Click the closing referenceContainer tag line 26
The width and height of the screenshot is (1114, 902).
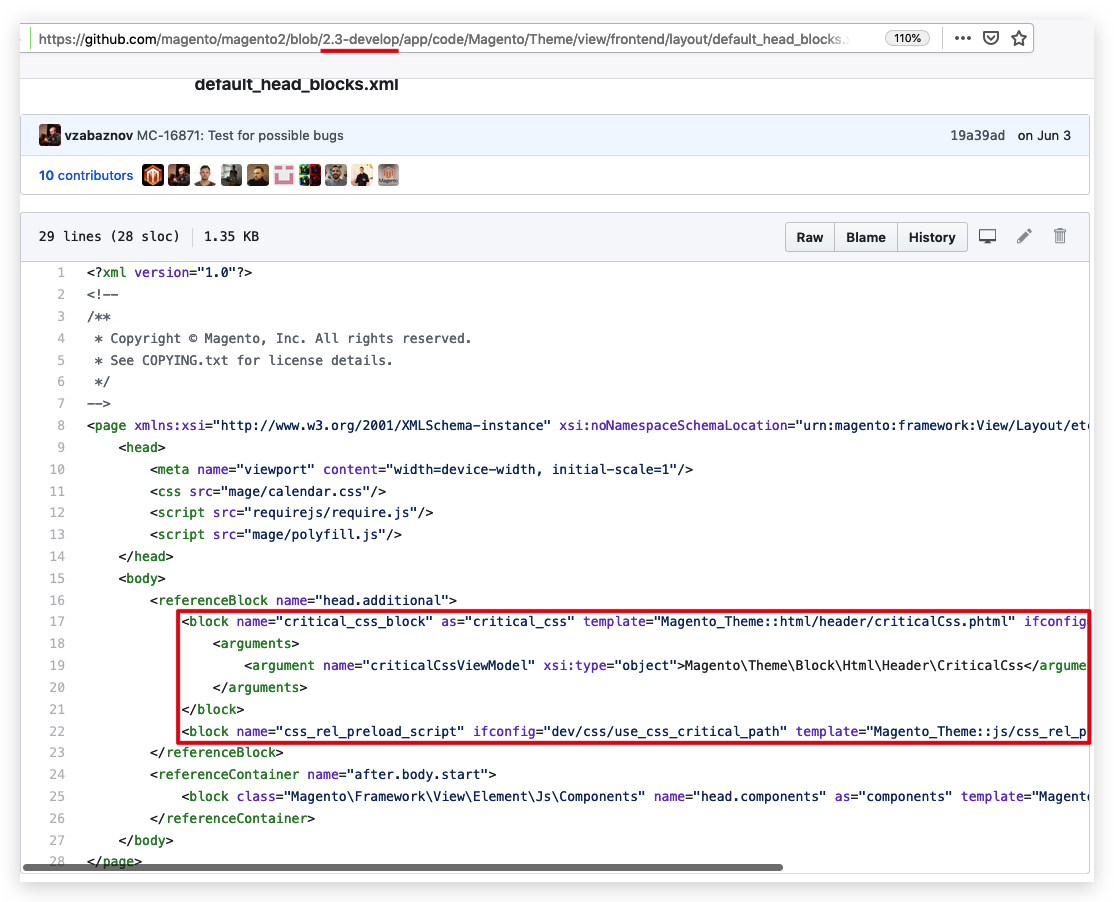[232, 818]
